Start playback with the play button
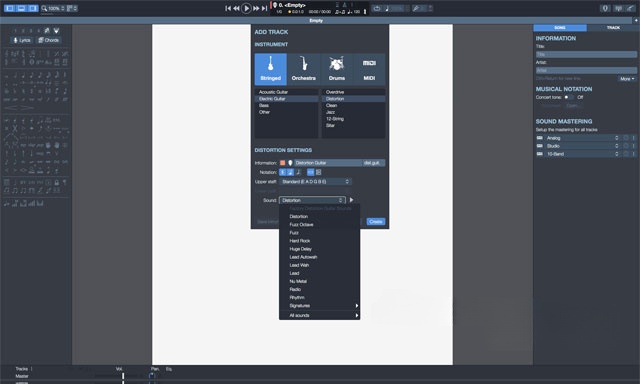The width and height of the screenshot is (640, 384). coord(246,8)
